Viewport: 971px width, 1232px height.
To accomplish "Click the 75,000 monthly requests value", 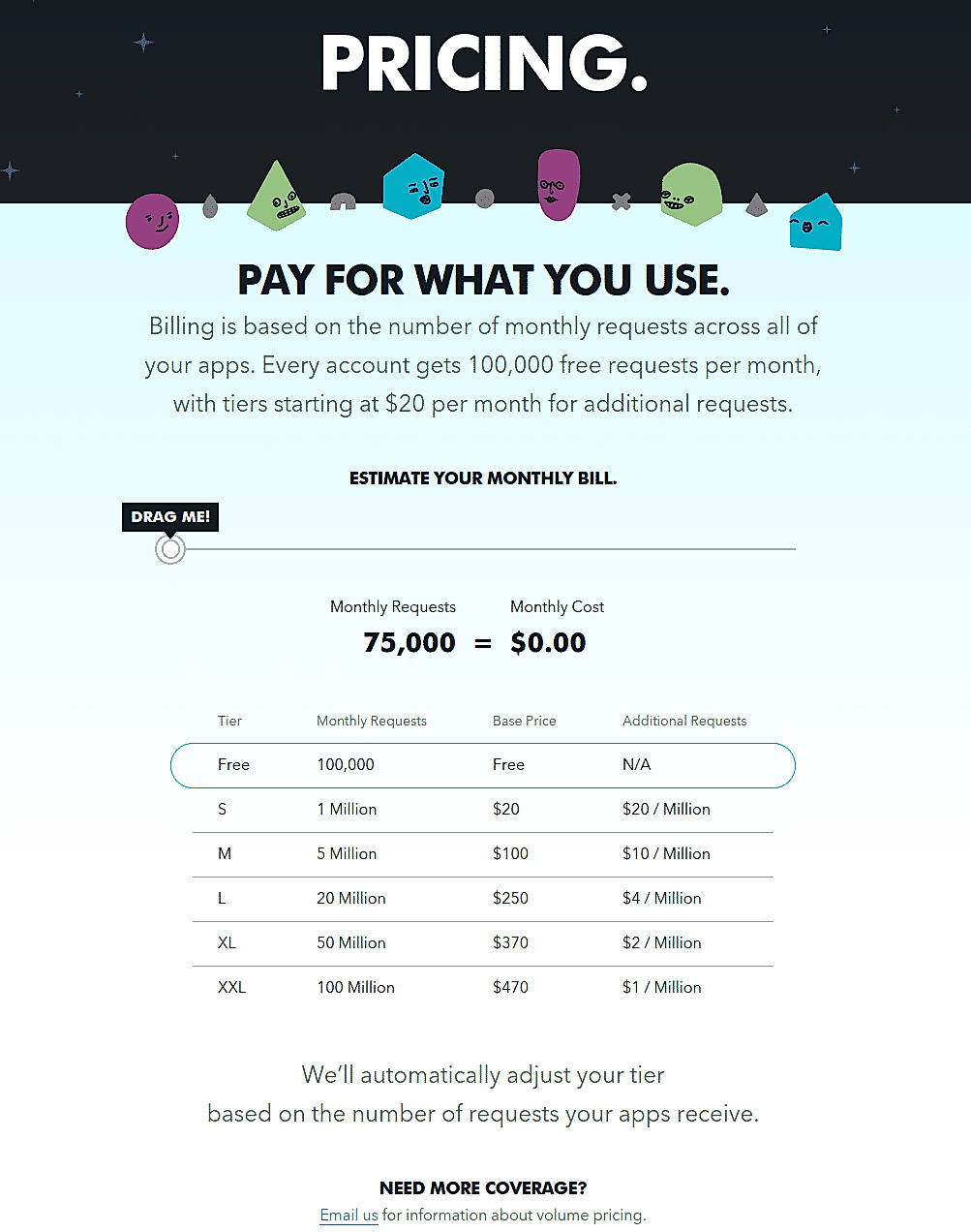I will pyautogui.click(x=409, y=642).
